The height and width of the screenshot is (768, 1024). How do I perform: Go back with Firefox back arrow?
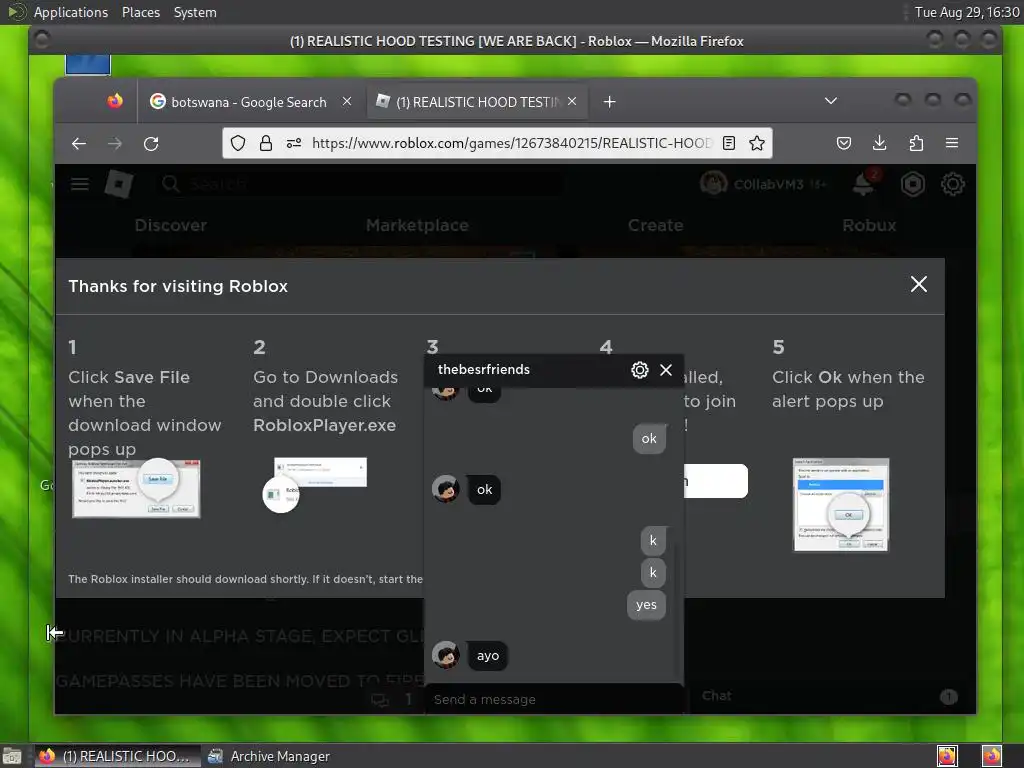click(x=79, y=144)
